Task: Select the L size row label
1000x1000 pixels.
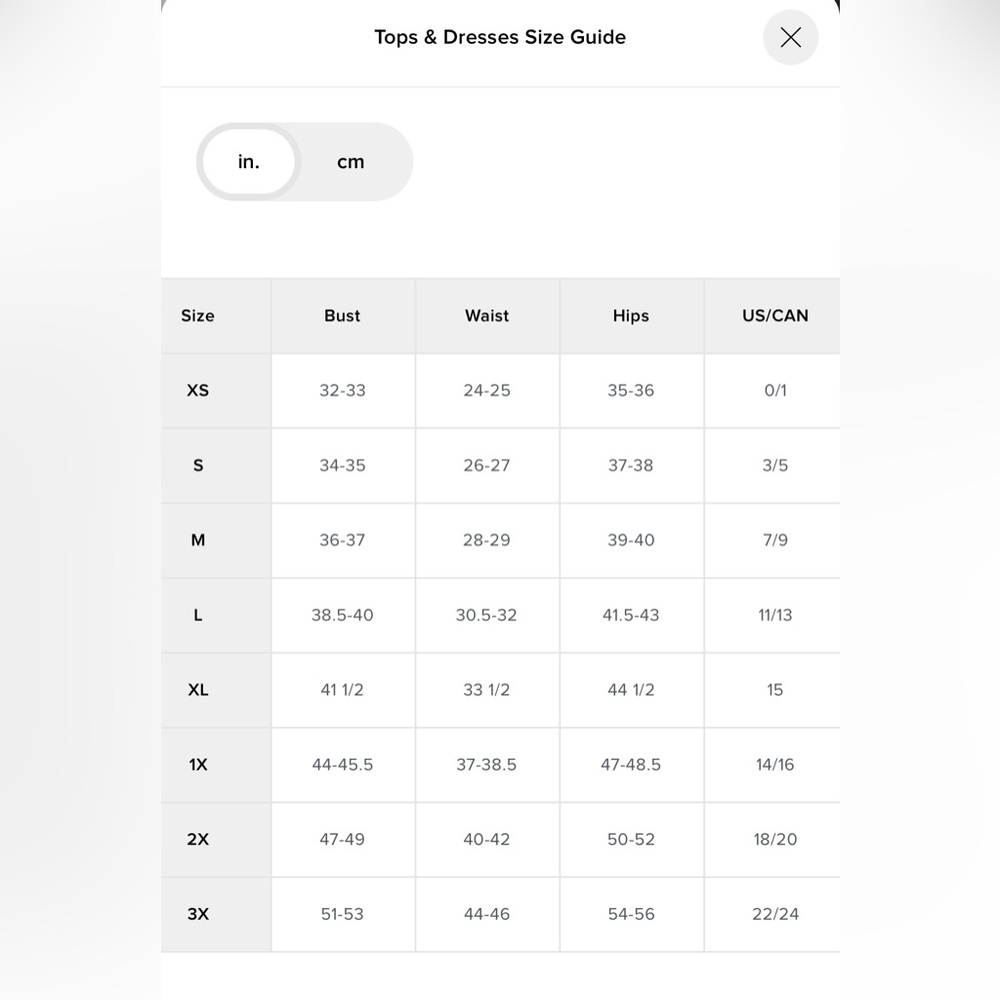Action: pos(198,615)
